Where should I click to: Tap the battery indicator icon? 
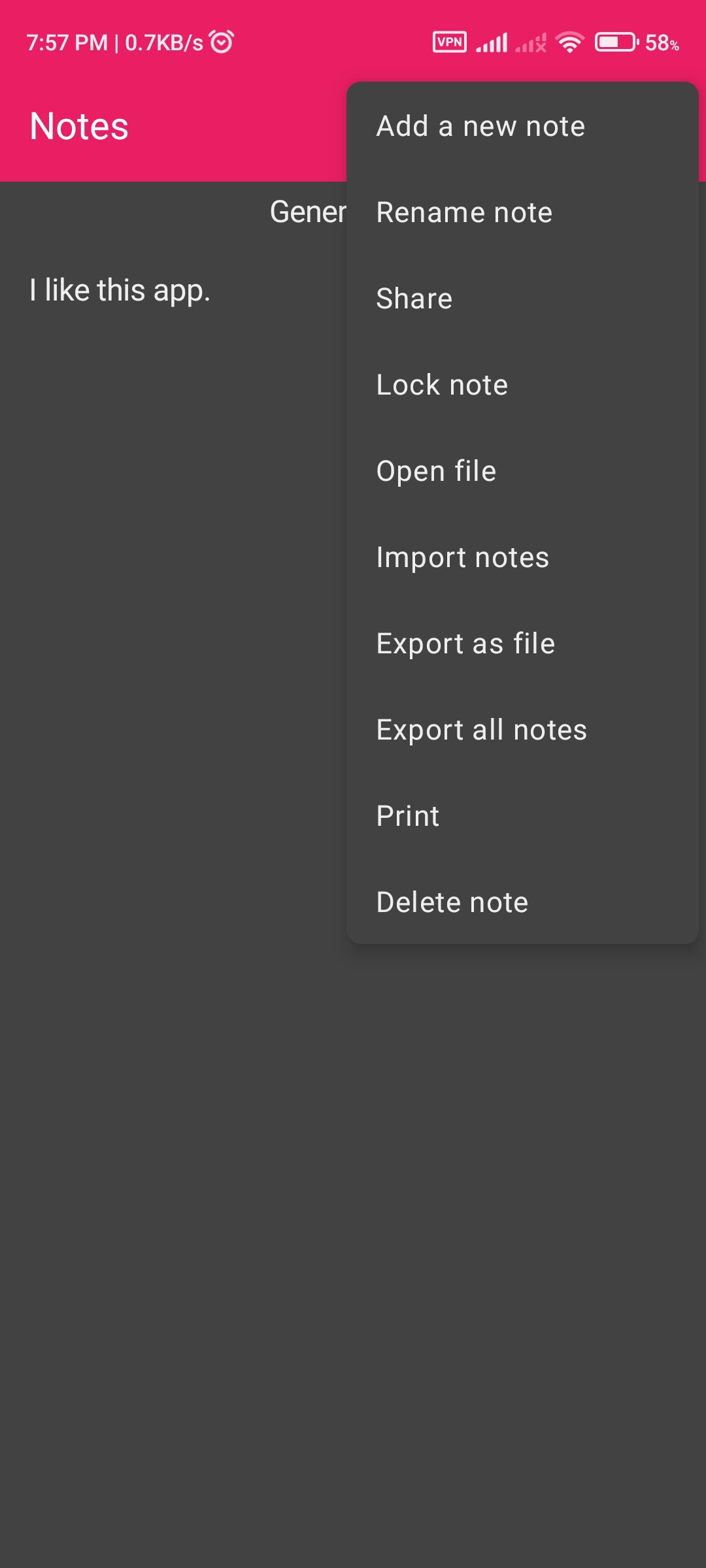(616, 42)
